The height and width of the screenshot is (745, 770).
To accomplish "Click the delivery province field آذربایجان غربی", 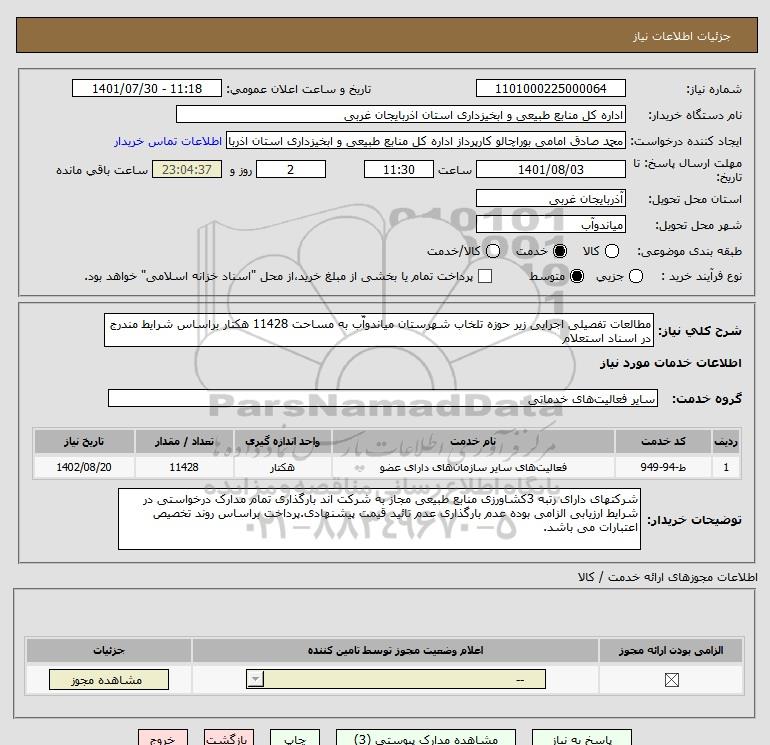I will [550, 198].
